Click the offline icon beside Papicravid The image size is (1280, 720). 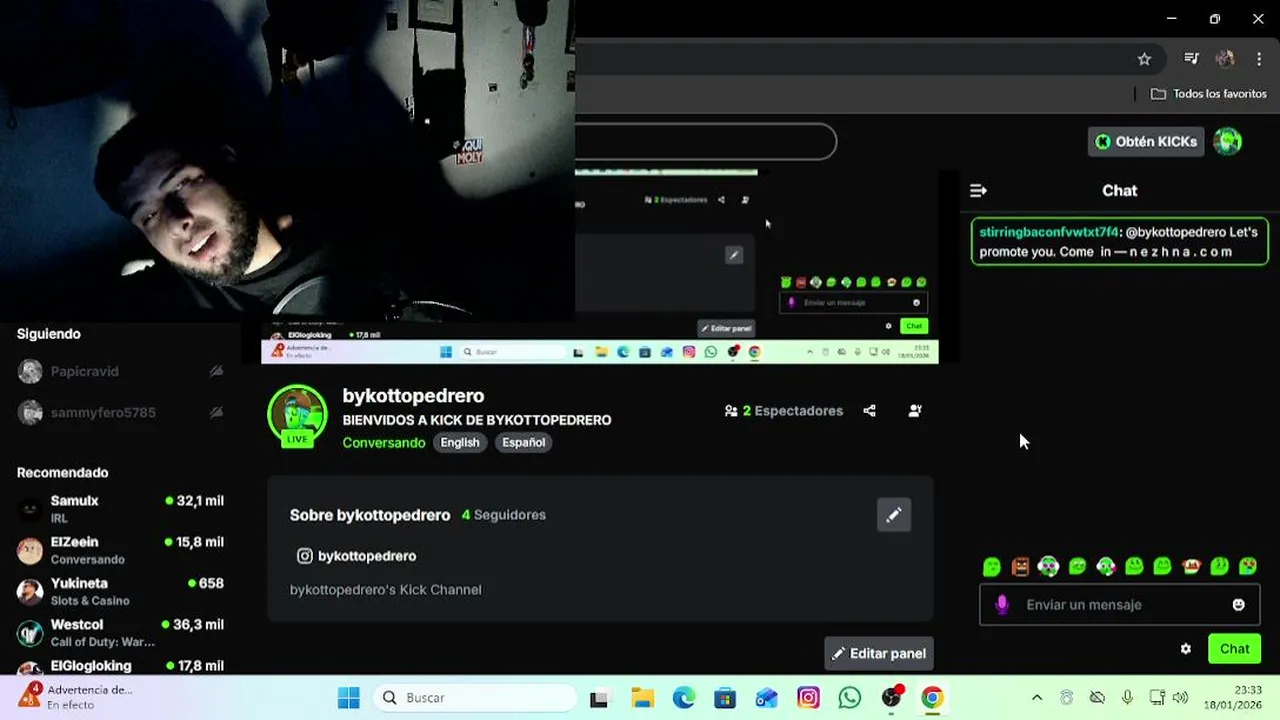[x=216, y=371]
